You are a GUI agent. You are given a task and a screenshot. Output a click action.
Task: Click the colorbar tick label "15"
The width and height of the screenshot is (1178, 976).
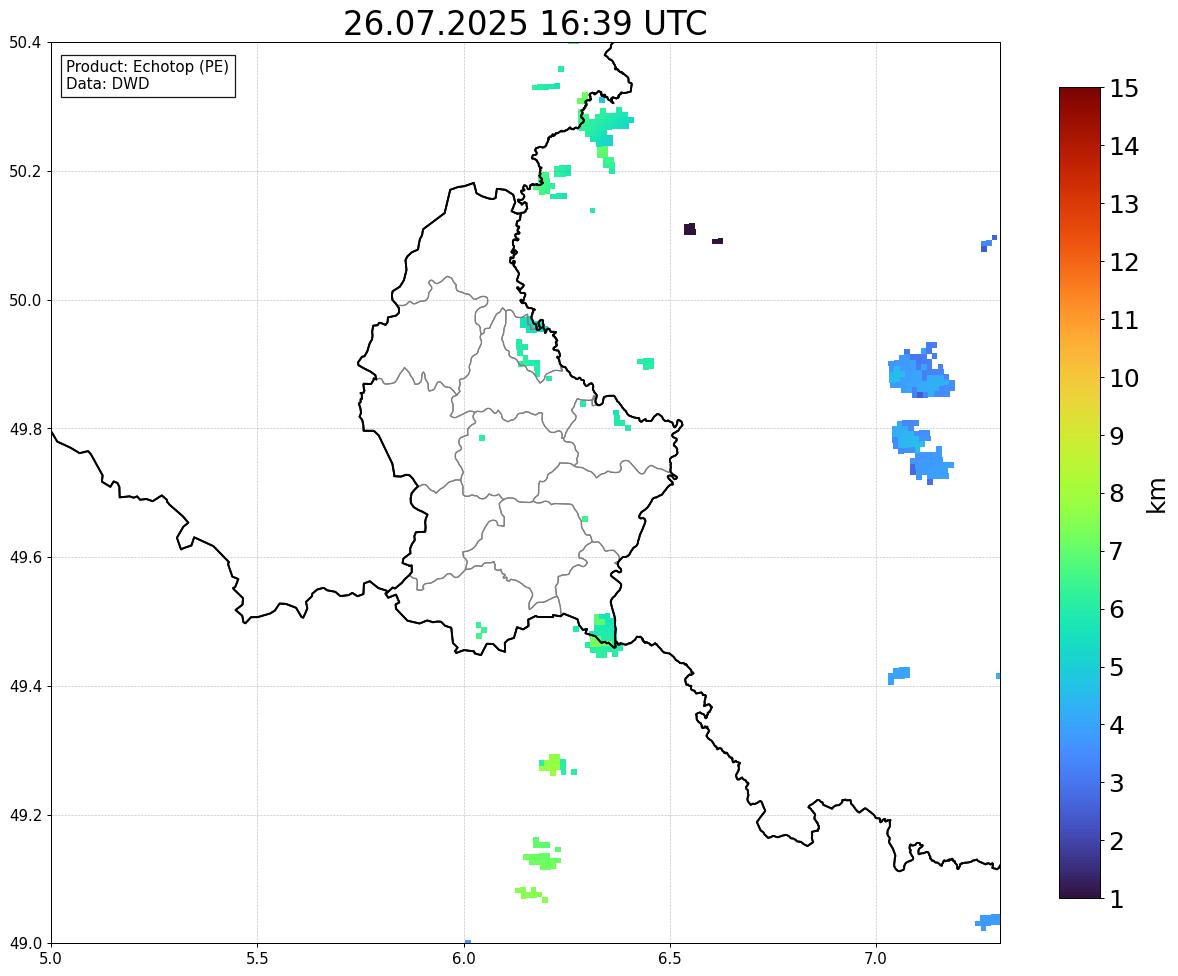[x=1125, y=89]
